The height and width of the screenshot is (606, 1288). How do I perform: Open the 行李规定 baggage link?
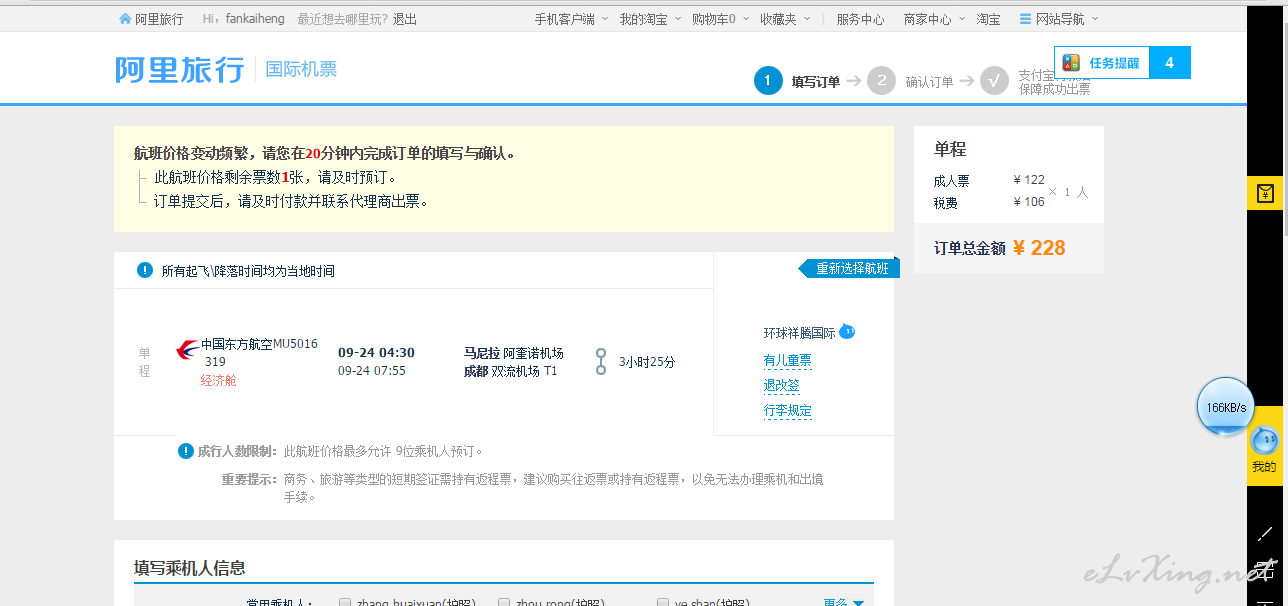pyautogui.click(x=787, y=410)
